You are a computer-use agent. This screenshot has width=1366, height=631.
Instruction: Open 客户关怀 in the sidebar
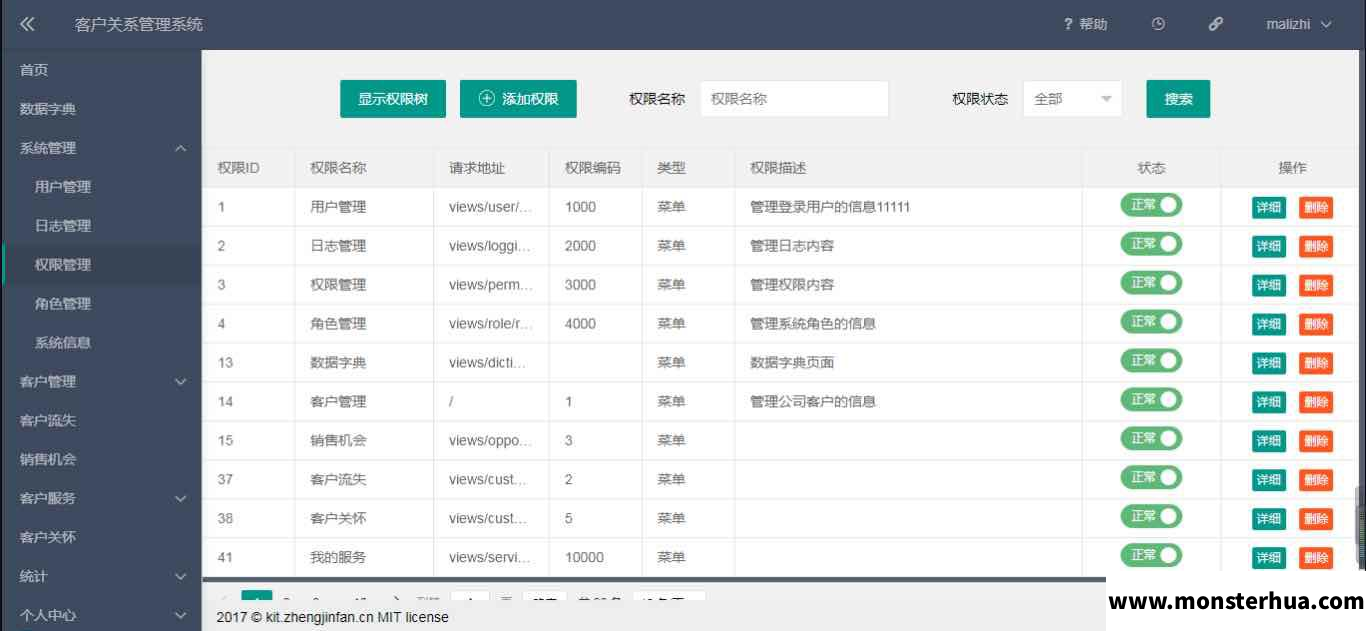coord(100,538)
